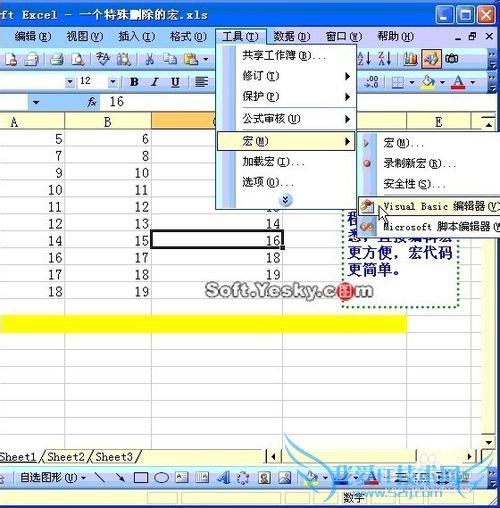The width and height of the screenshot is (500, 508).
Task: Open the font size 12 dropdown
Action: pos(113,82)
